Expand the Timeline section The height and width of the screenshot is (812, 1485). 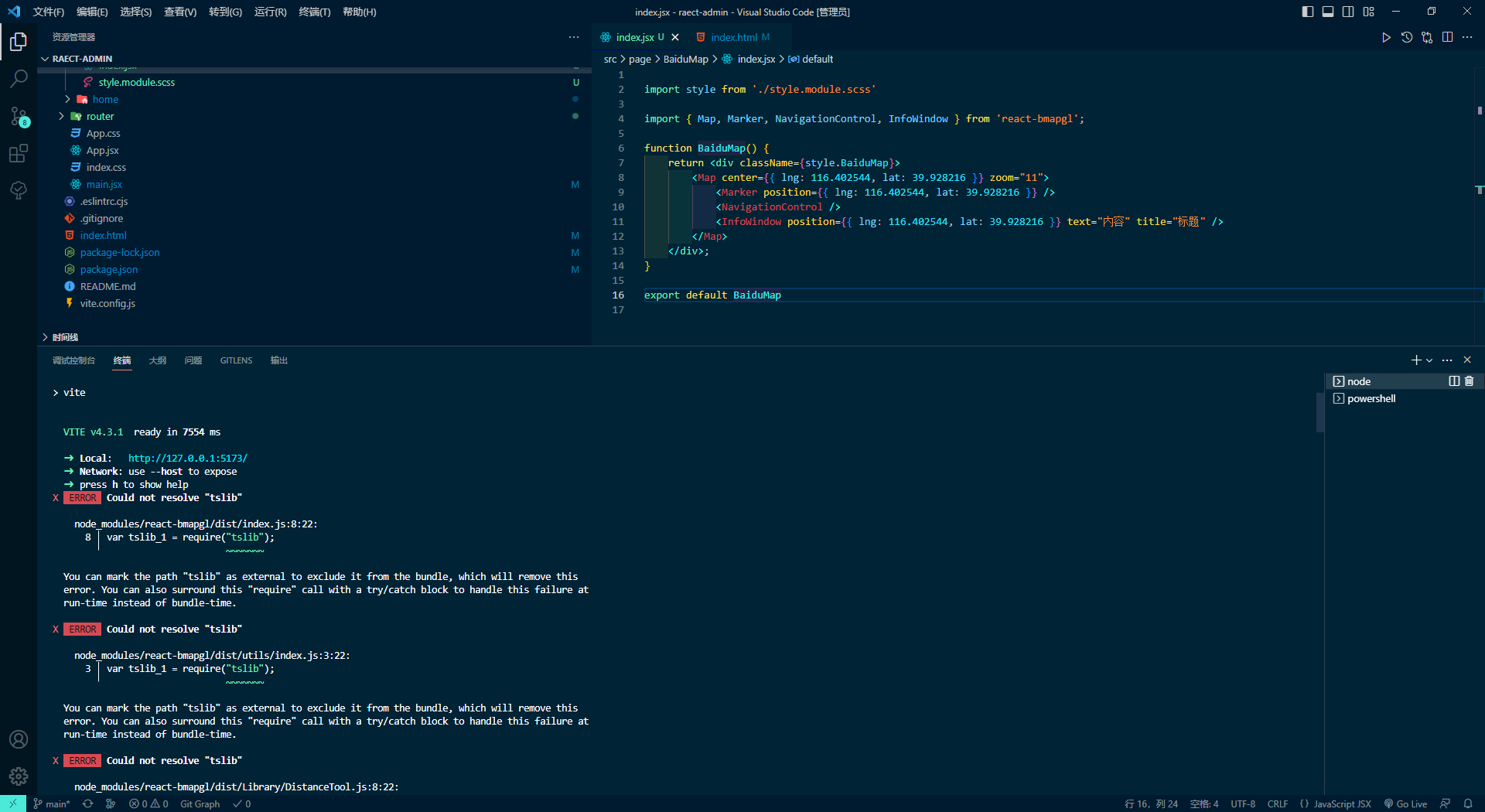pyautogui.click(x=314, y=337)
